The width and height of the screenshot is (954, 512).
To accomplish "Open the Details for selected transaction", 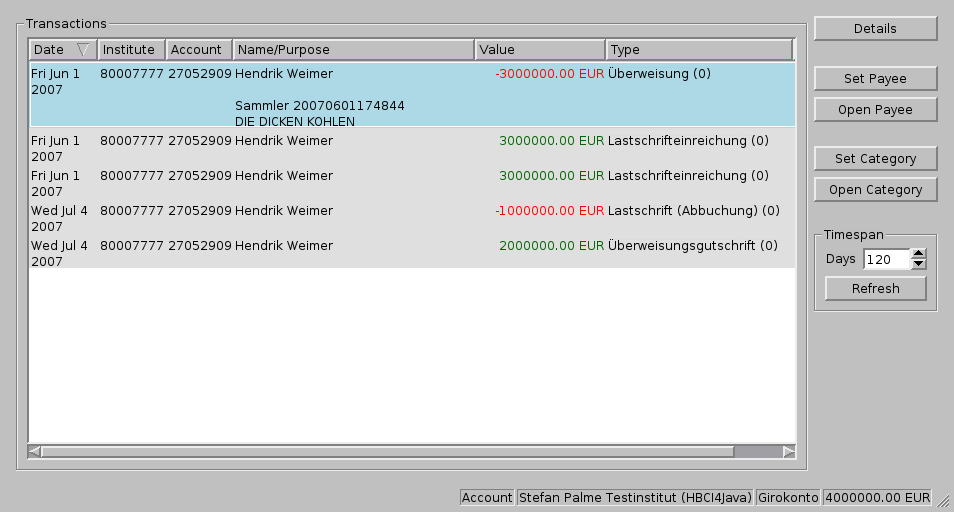I will tap(875, 29).
